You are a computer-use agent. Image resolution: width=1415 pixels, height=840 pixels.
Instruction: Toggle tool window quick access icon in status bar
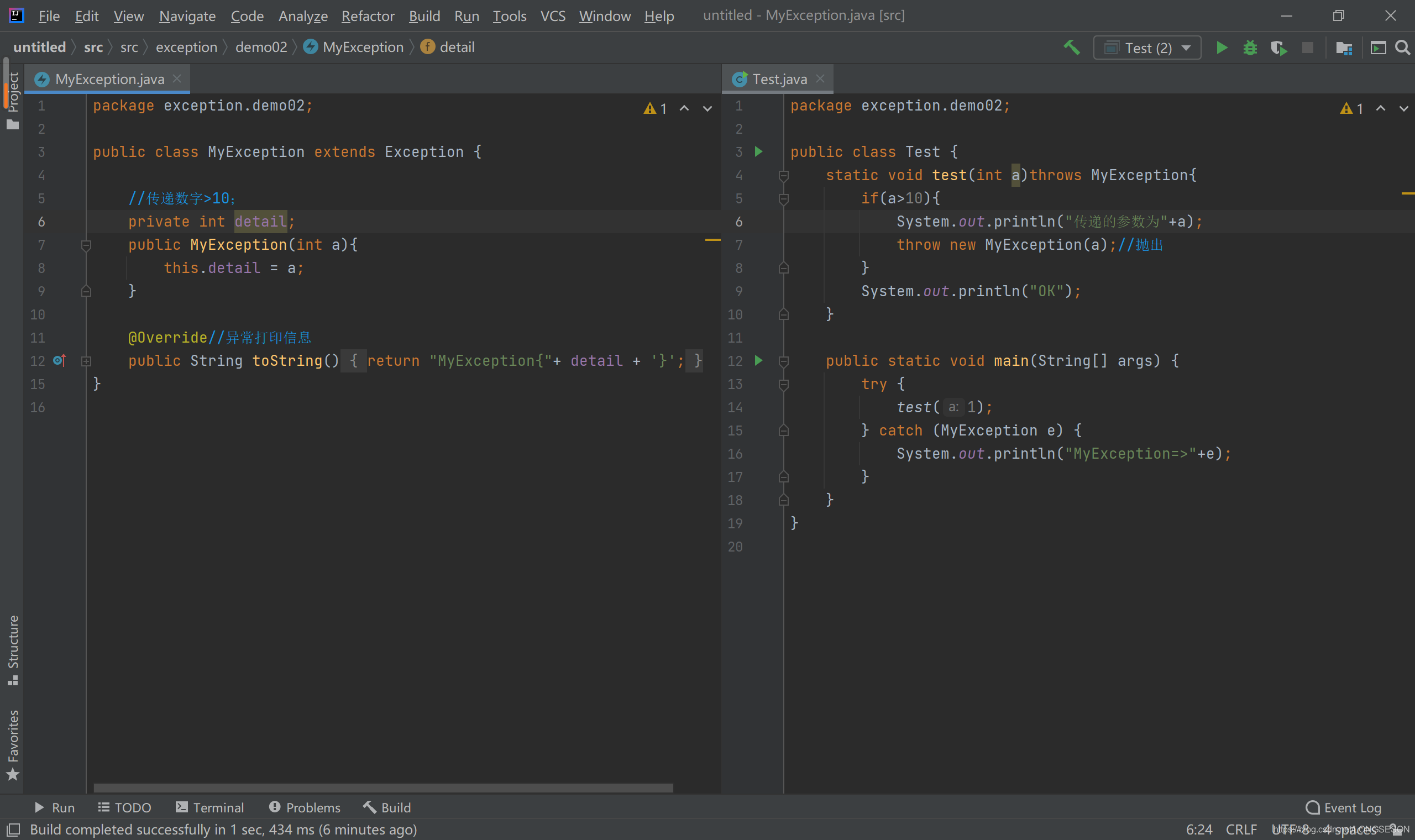[x=13, y=830]
